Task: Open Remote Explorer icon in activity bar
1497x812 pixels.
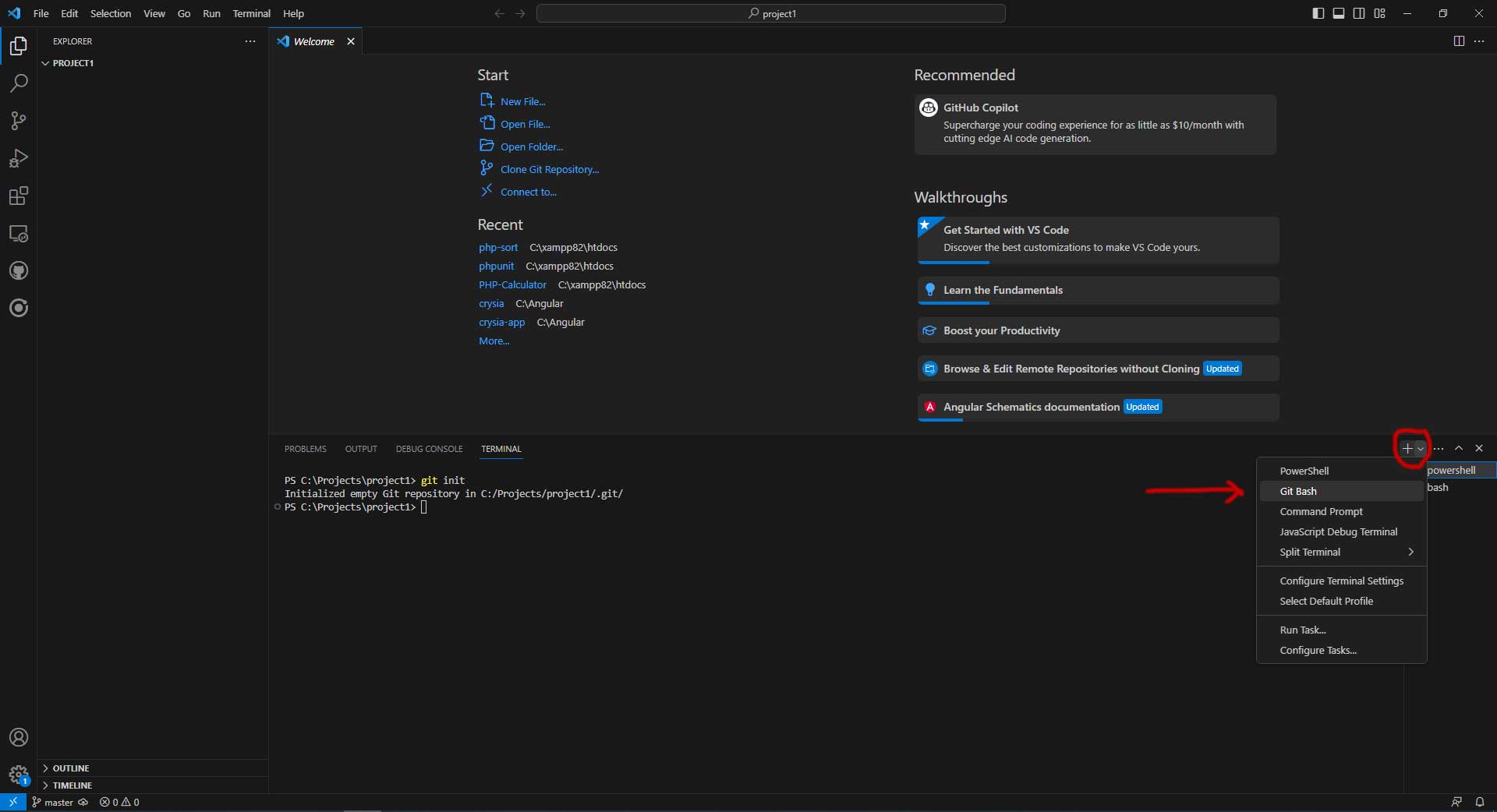Action: 19,234
